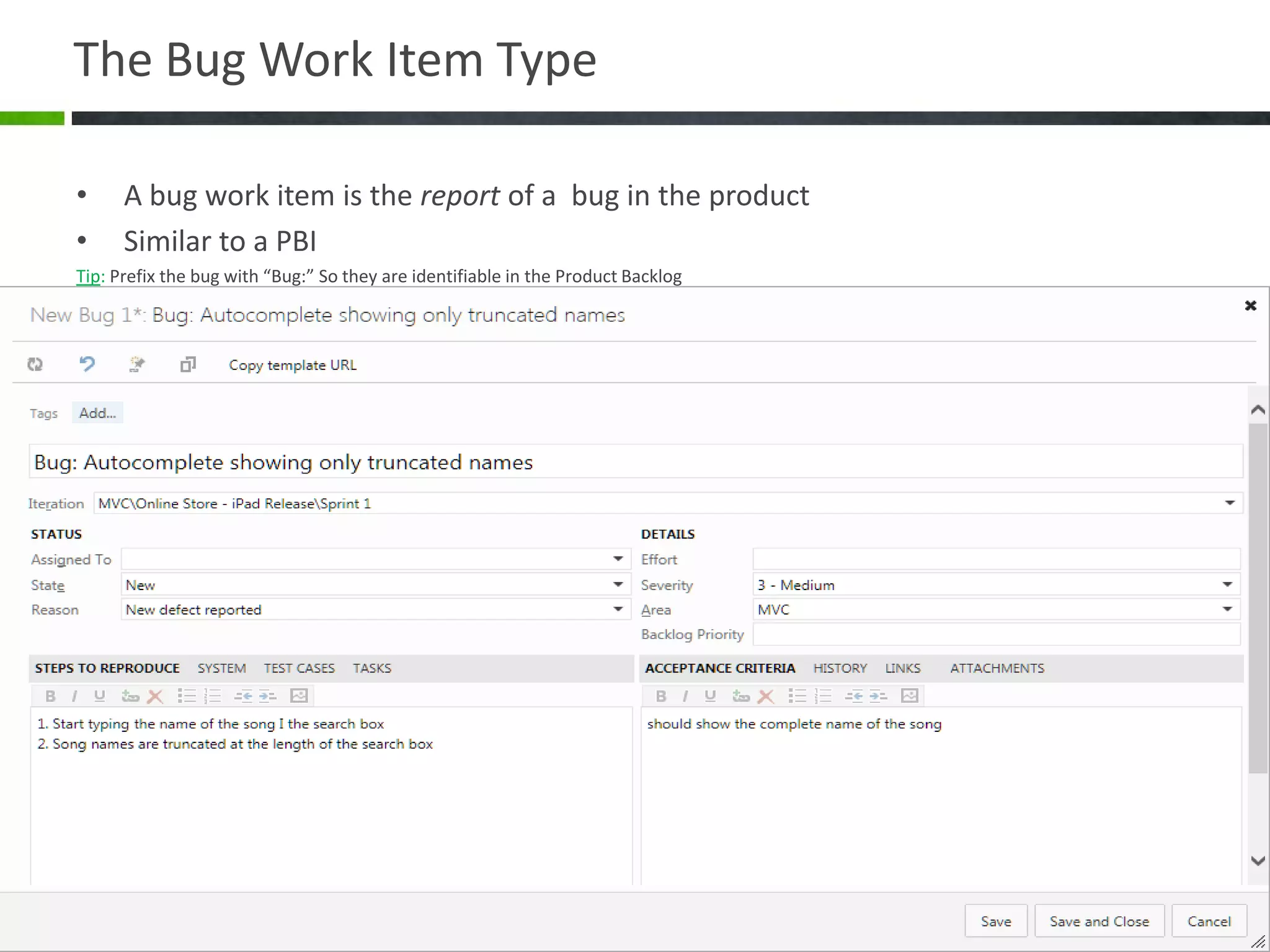Viewport: 1270px width, 952px height.
Task: Click the copy work item icon
Action: [188, 364]
